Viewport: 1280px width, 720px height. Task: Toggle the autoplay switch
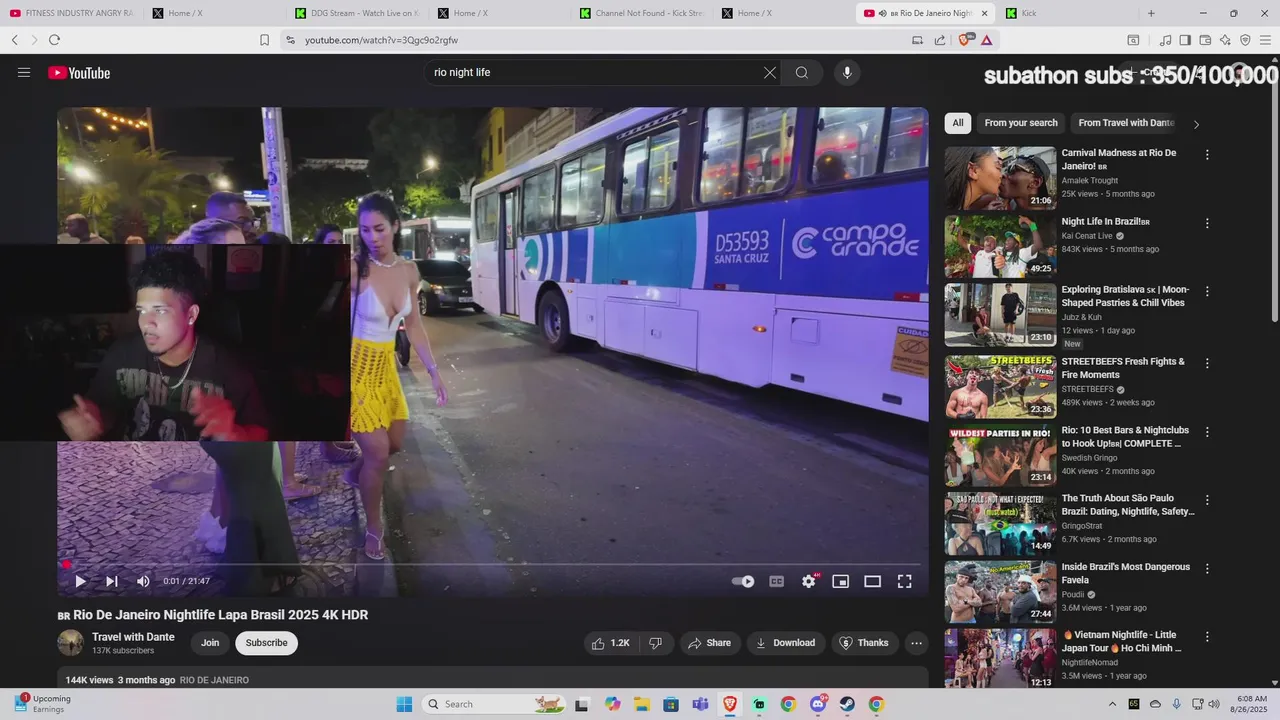743,581
